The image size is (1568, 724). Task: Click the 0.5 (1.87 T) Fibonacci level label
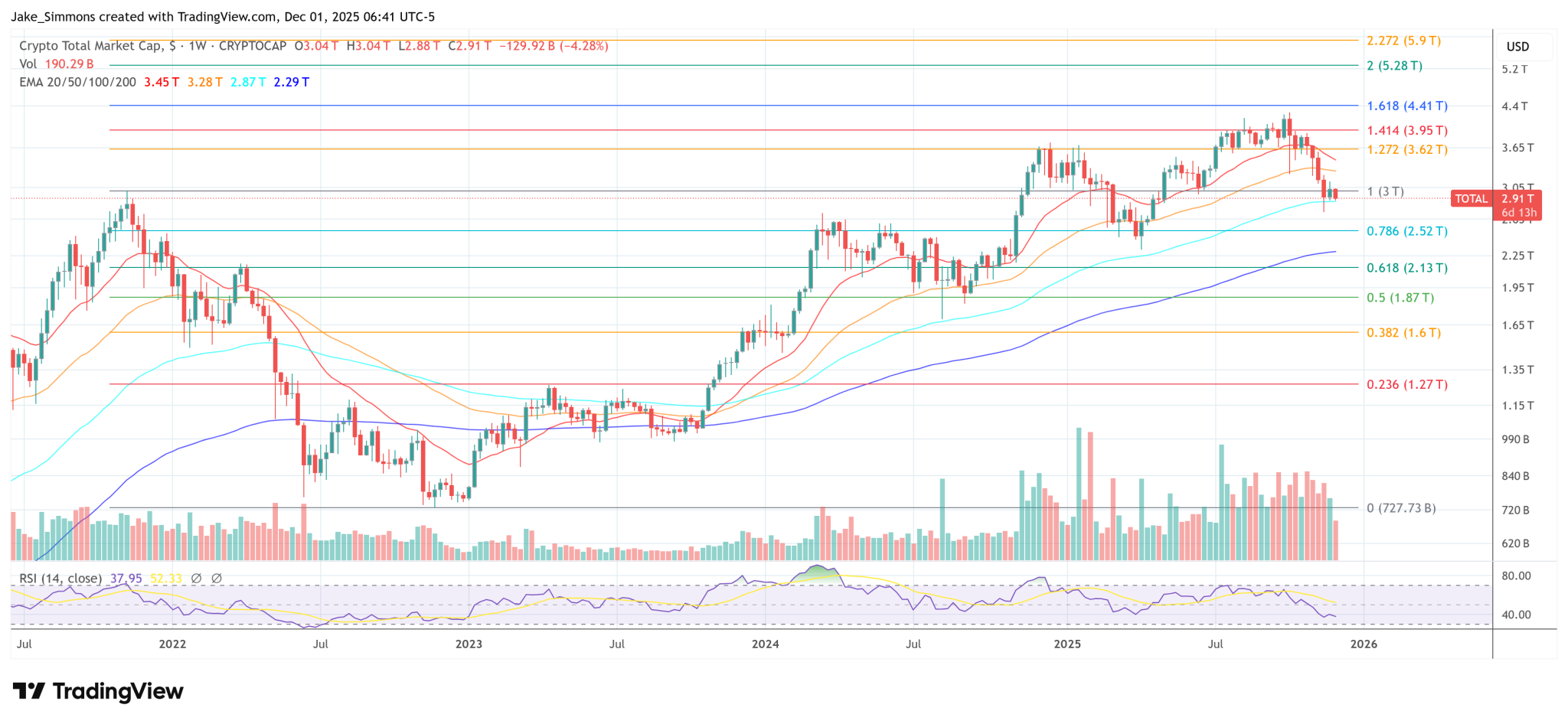tap(1401, 298)
